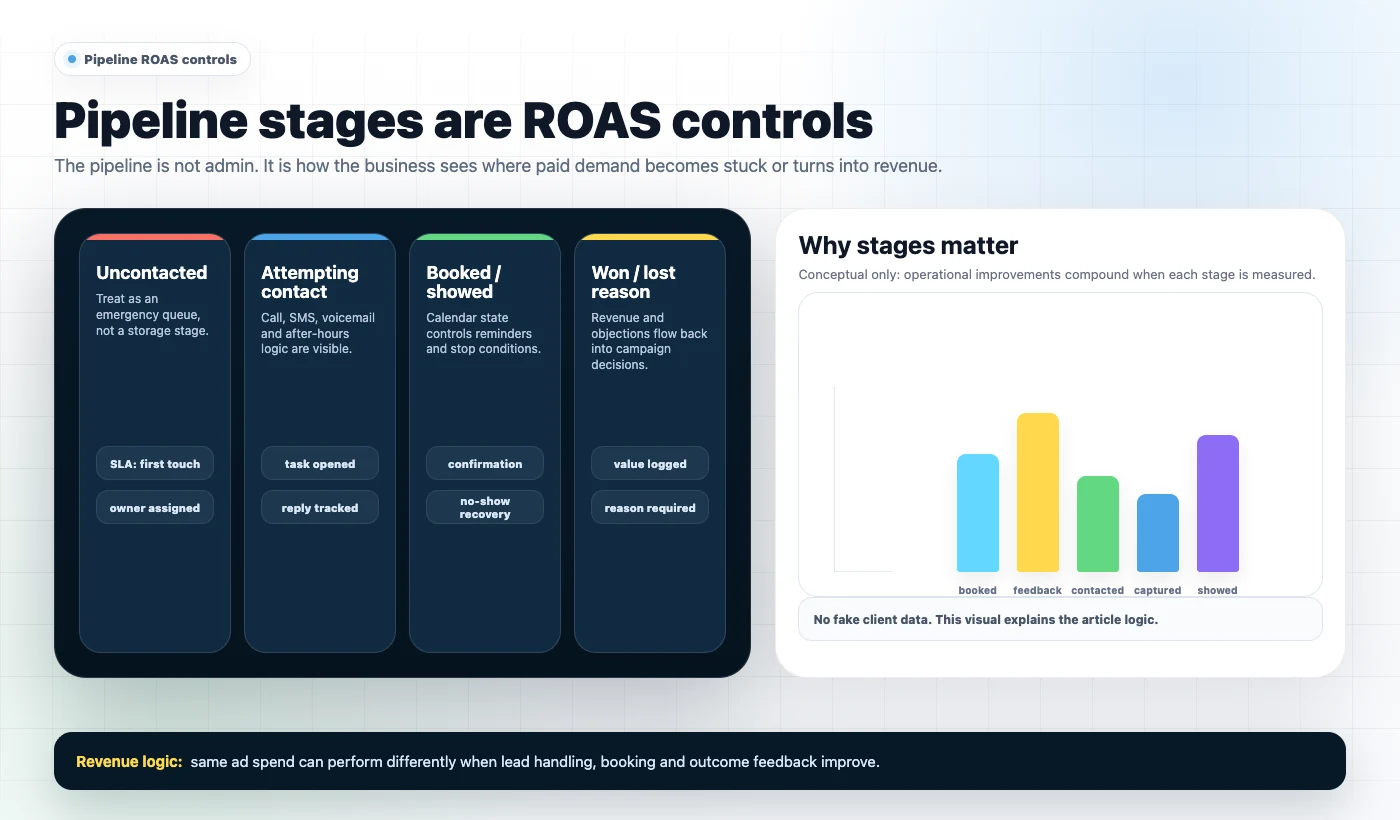Click the Pipeline ROAS controls pill
This screenshot has height=820, width=1400.
(152, 59)
